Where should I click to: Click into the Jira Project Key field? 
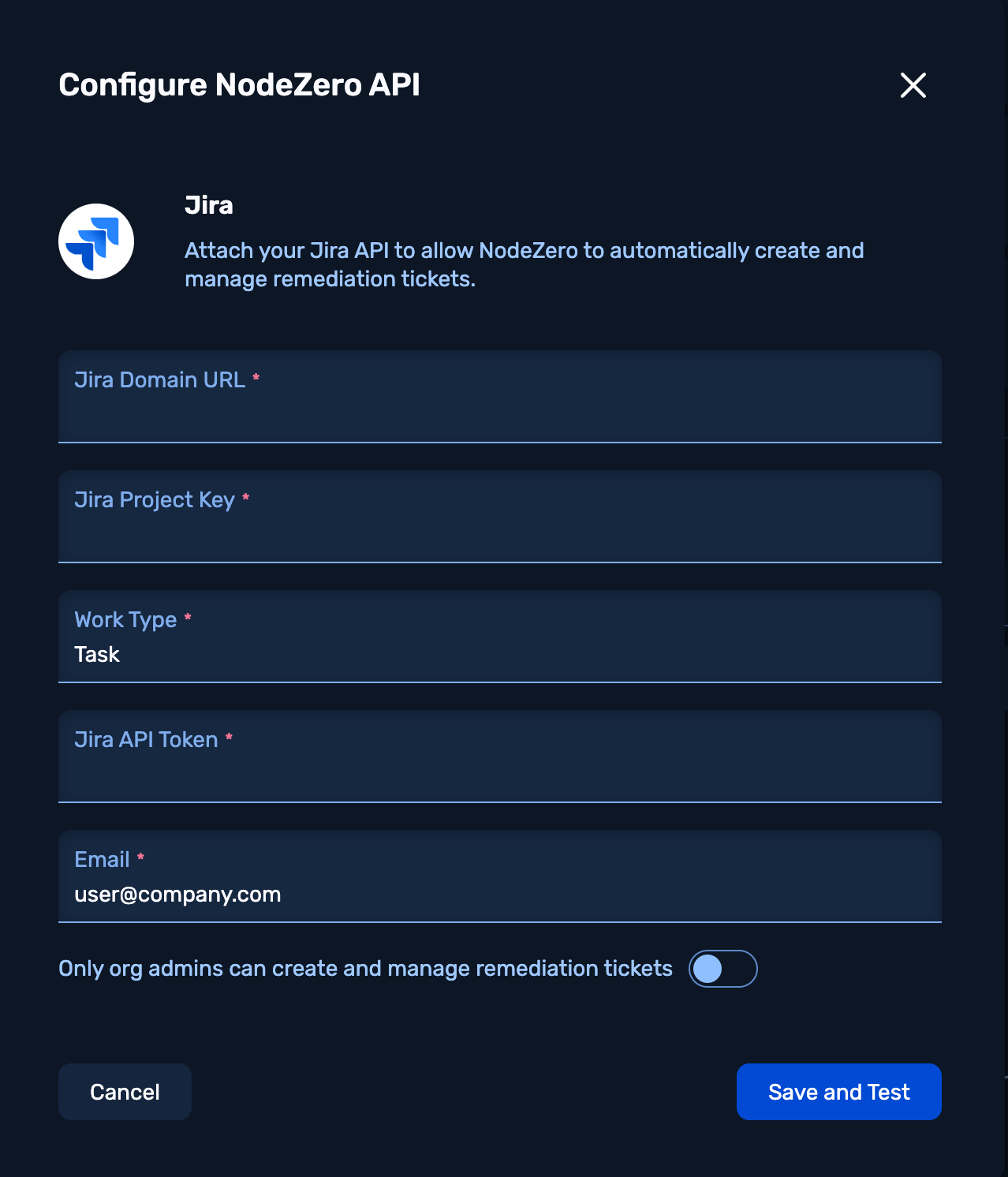[x=499, y=533]
